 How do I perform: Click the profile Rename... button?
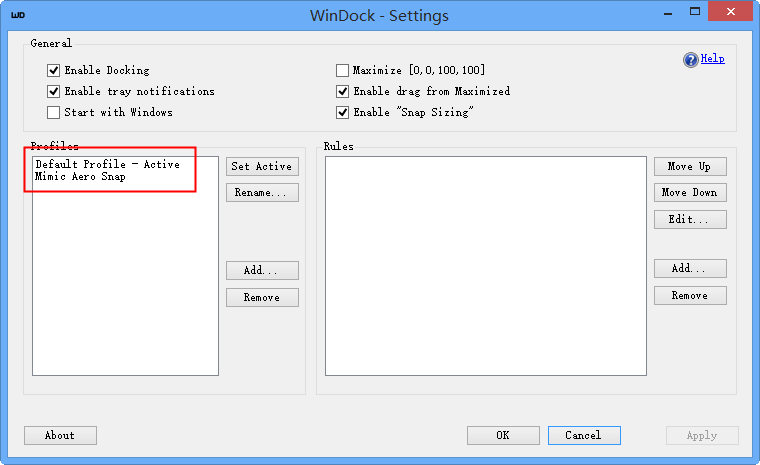[262, 192]
